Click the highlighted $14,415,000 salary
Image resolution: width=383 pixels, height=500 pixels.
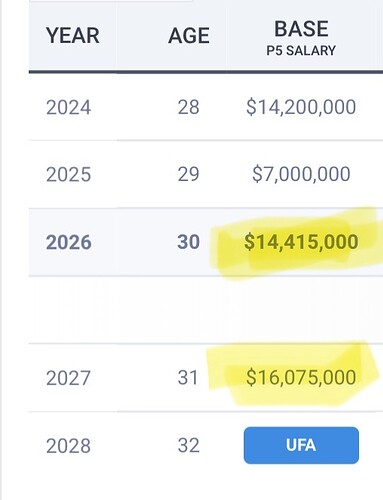pos(301,242)
